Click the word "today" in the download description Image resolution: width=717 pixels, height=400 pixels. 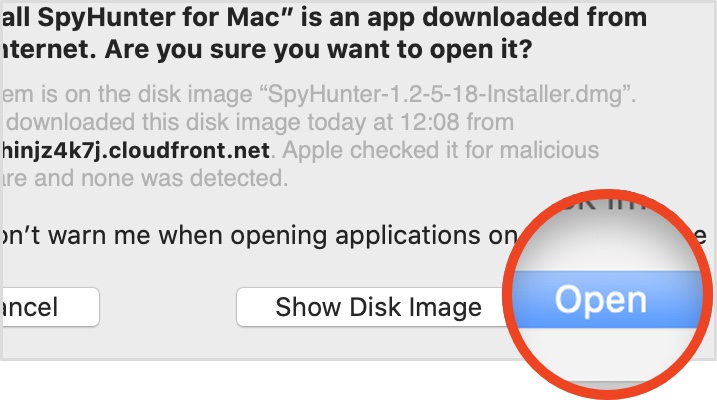317,123
